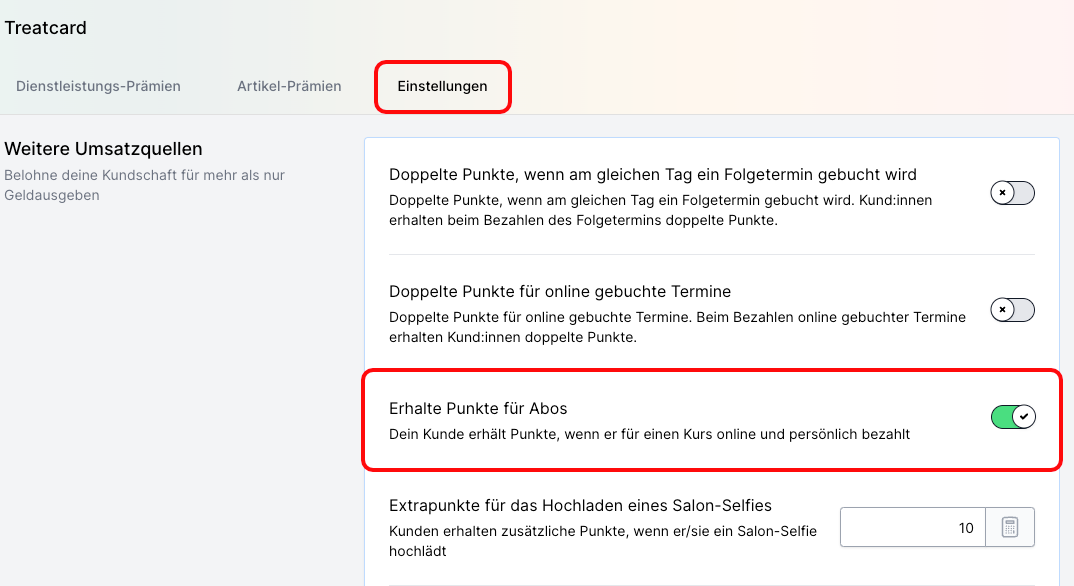Click the x icon on the Folgetermin points toggle
The image size is (1074, 586).
tap(1004, 193)
